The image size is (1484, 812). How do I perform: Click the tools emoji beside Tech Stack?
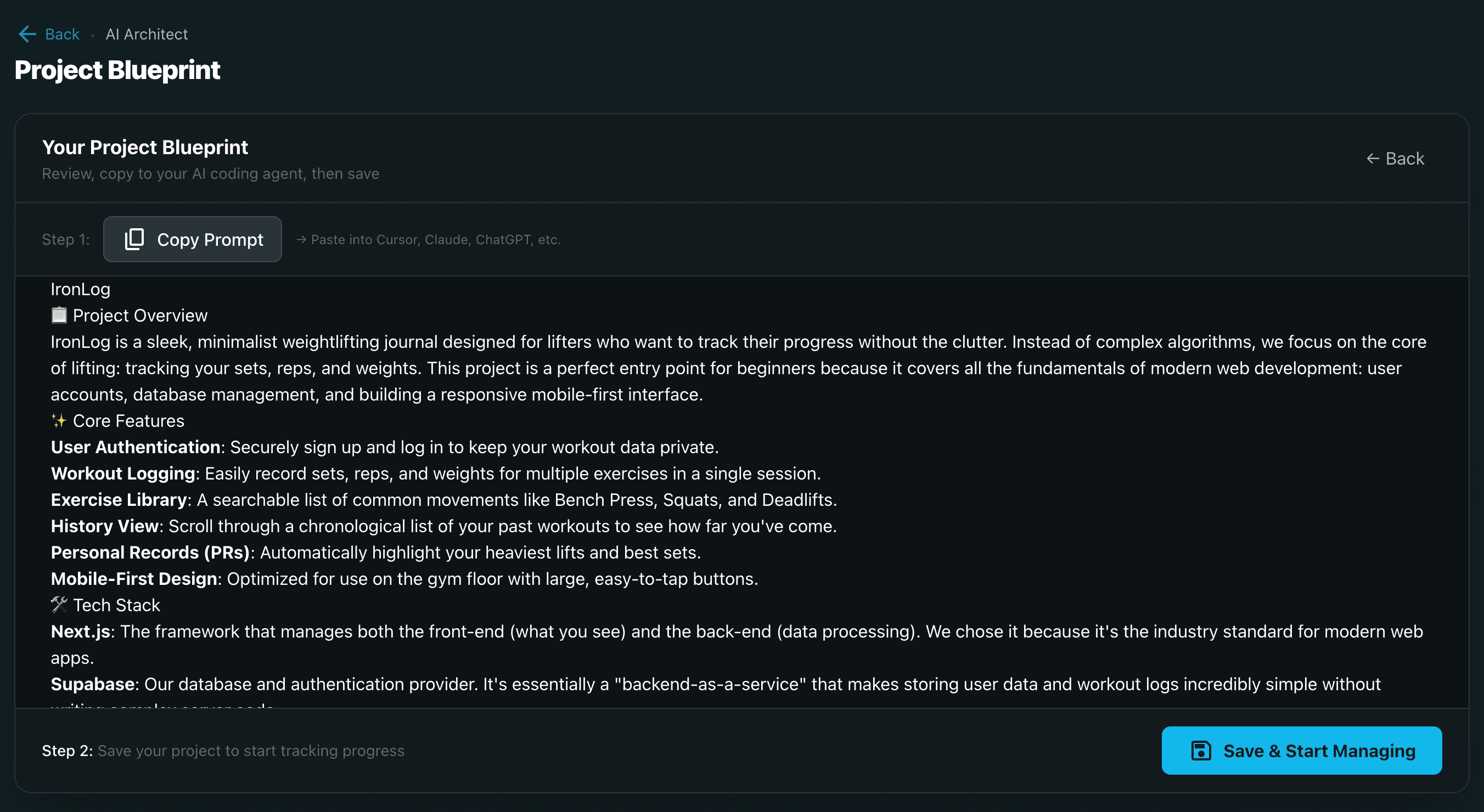click(x=59, y=605)
